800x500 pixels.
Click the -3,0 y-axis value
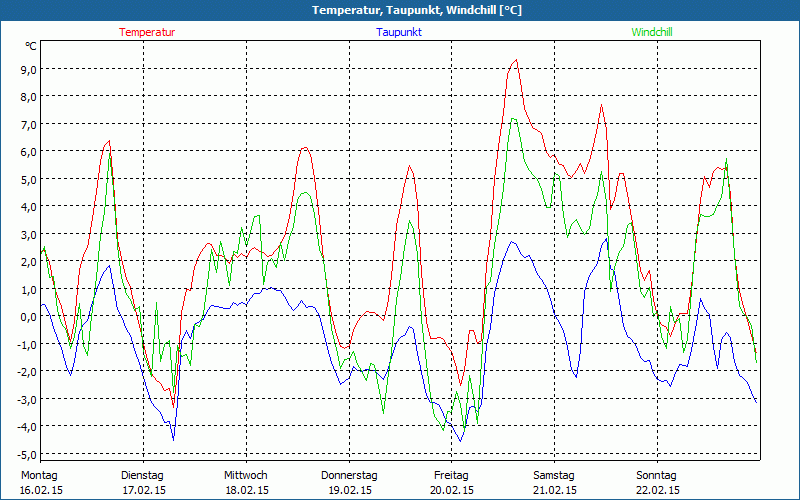[26, 400]
